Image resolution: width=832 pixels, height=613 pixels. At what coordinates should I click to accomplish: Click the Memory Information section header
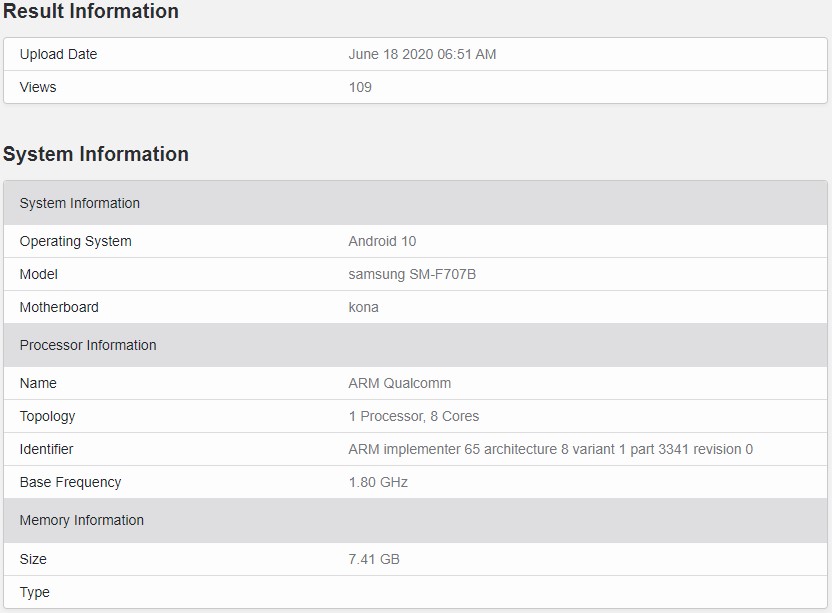(x=415, y=520)
